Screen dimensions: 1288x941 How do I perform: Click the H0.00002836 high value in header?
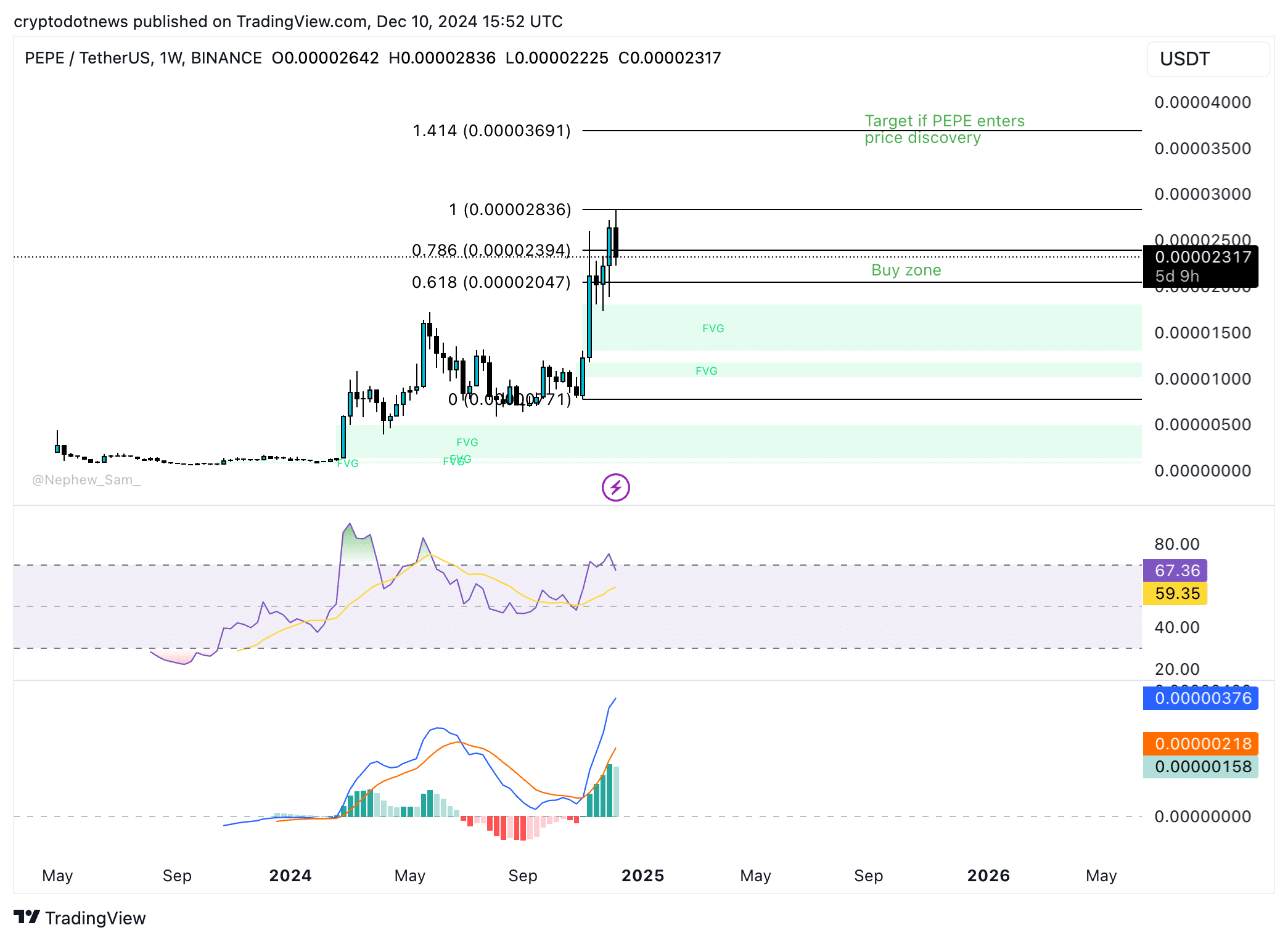(x=442, y=58)
